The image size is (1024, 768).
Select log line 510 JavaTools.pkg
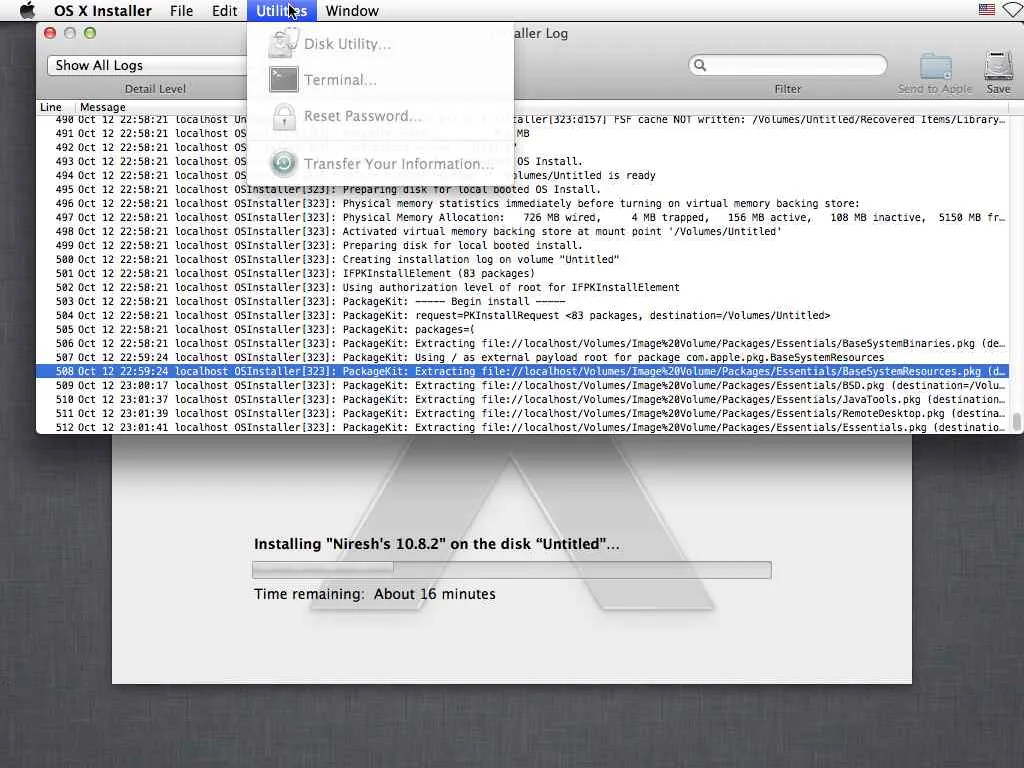522,400
